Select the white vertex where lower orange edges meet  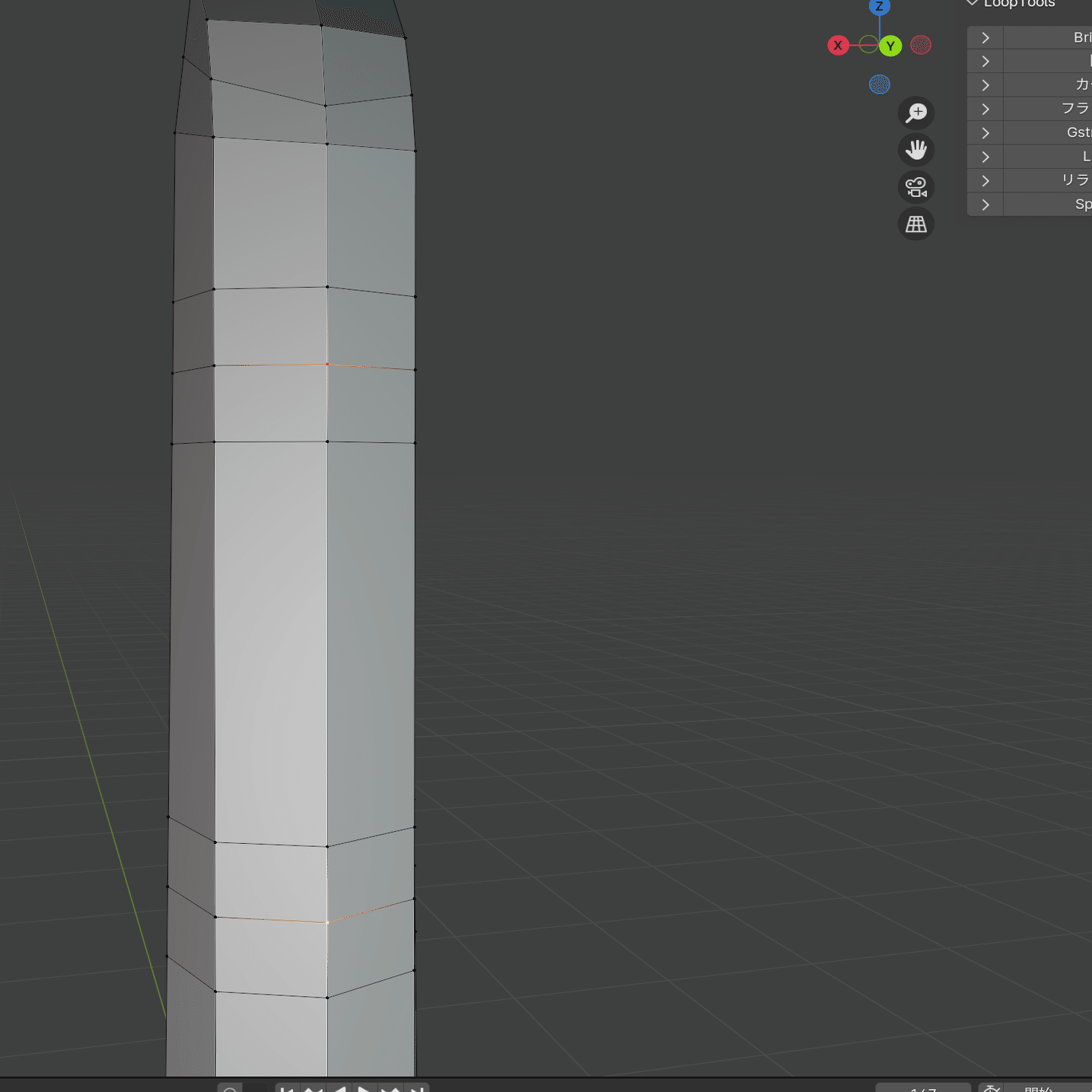coord(327,922)
